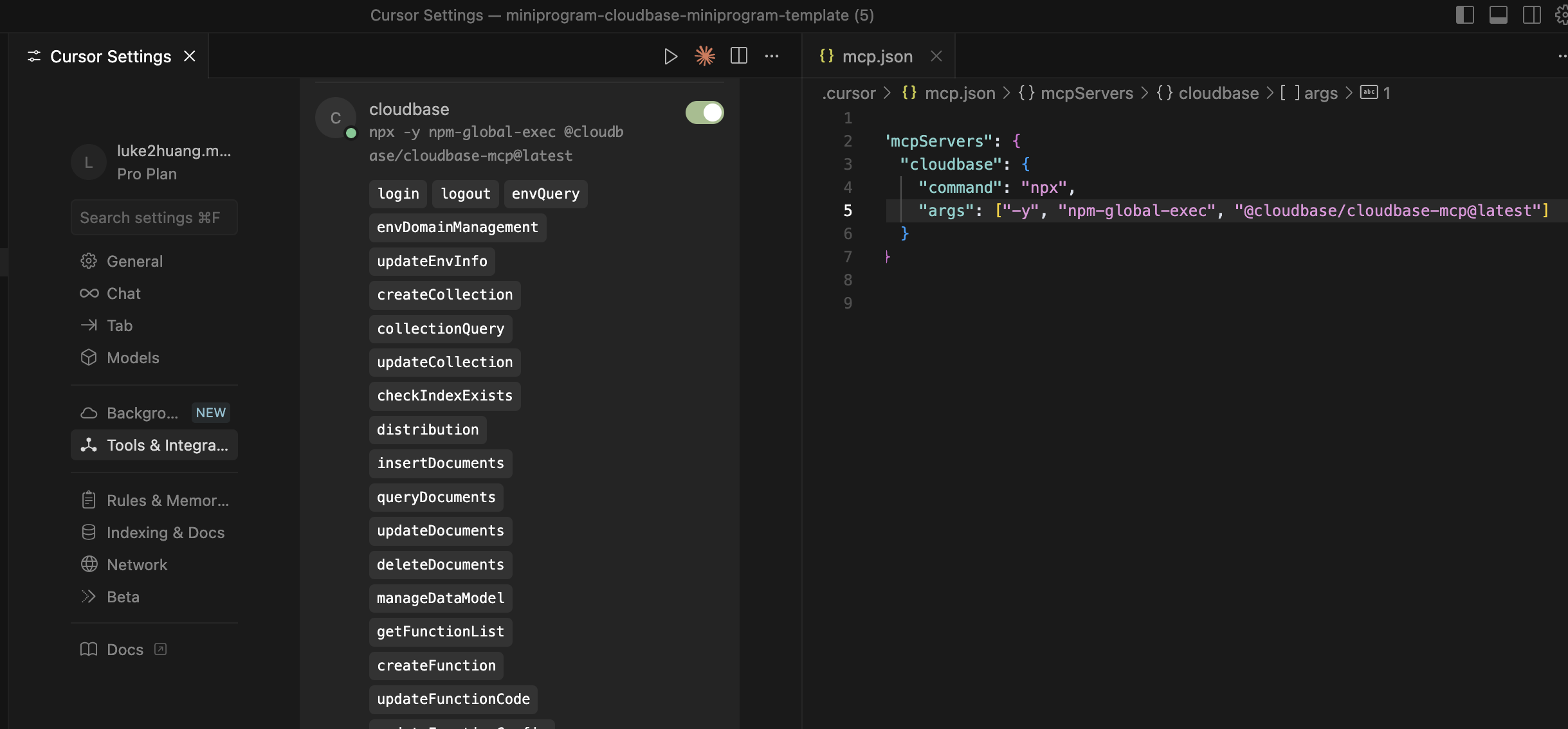Click the Chat infinity icon
Viewport: 1568px width, 729px height.
click(89, 293)
